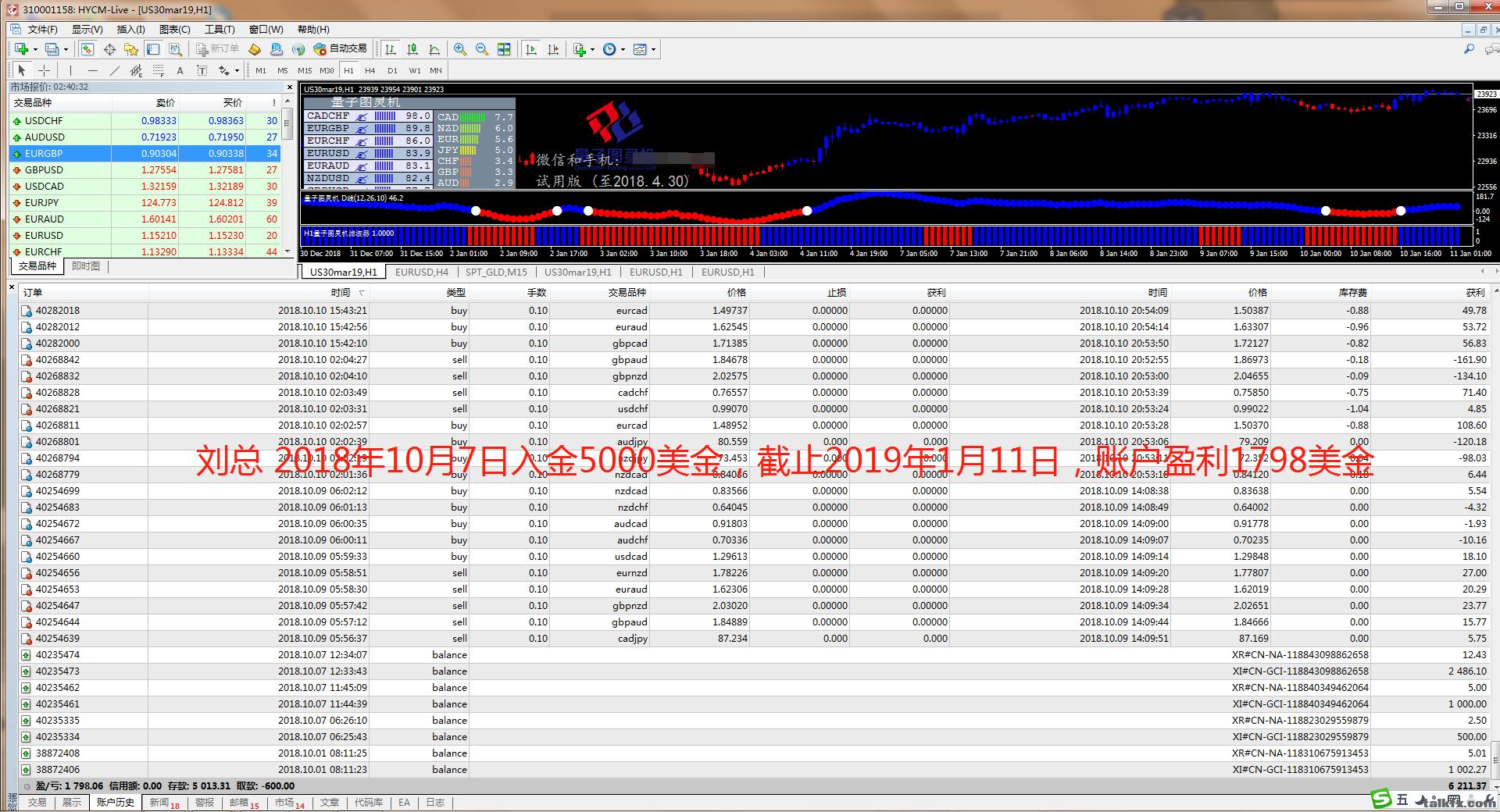The image size is (1500, 812).
Task: Set chart timeframe to D1
Action: tap(392, 70)
